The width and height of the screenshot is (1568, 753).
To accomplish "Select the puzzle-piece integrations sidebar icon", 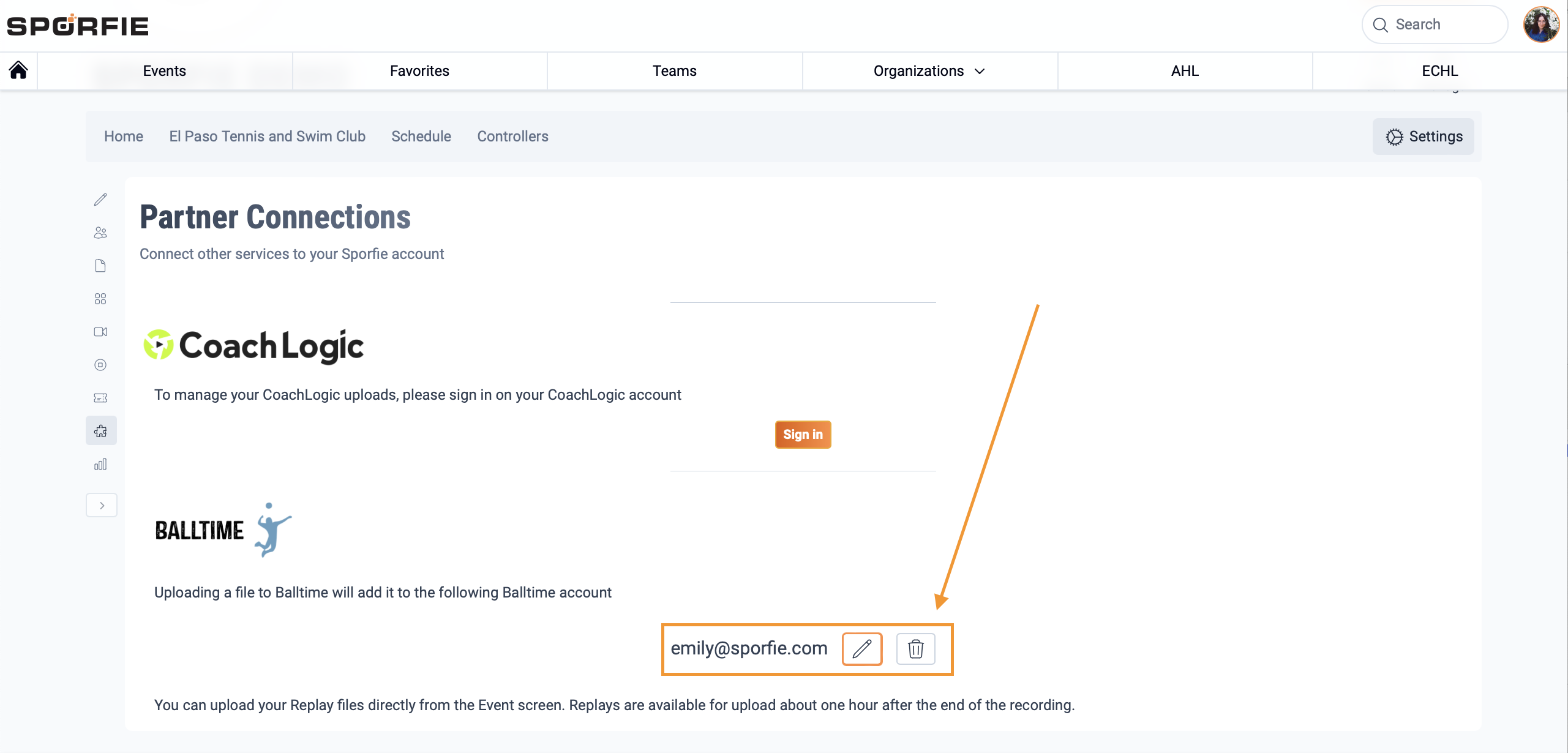I will (101, 431).
